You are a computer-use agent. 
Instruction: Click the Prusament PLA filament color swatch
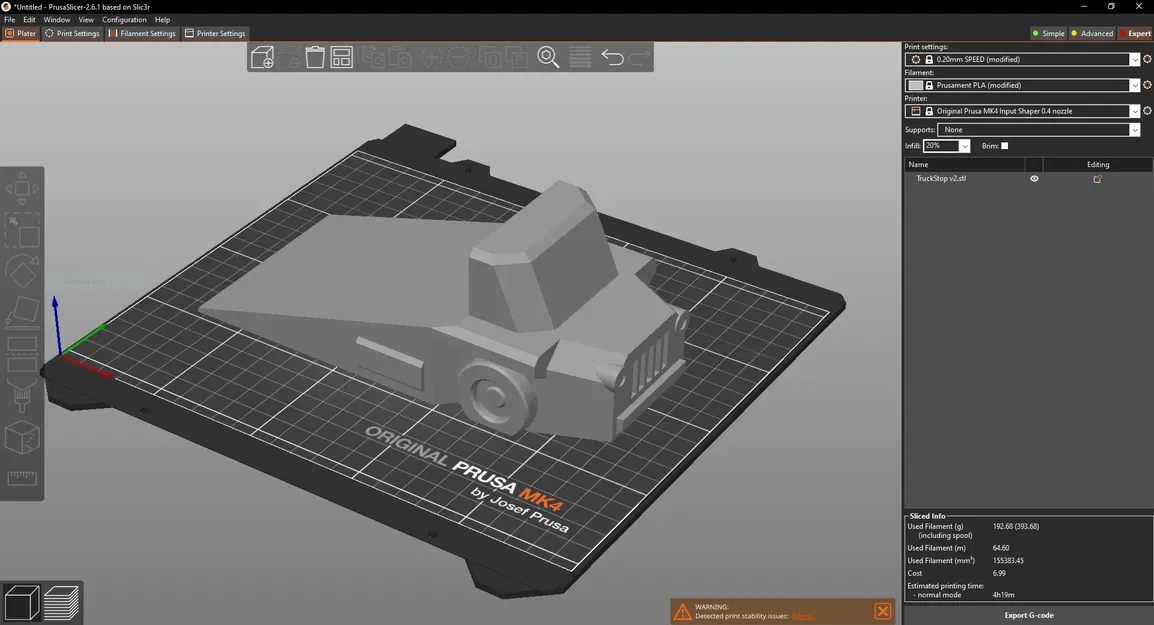[916, 86]
